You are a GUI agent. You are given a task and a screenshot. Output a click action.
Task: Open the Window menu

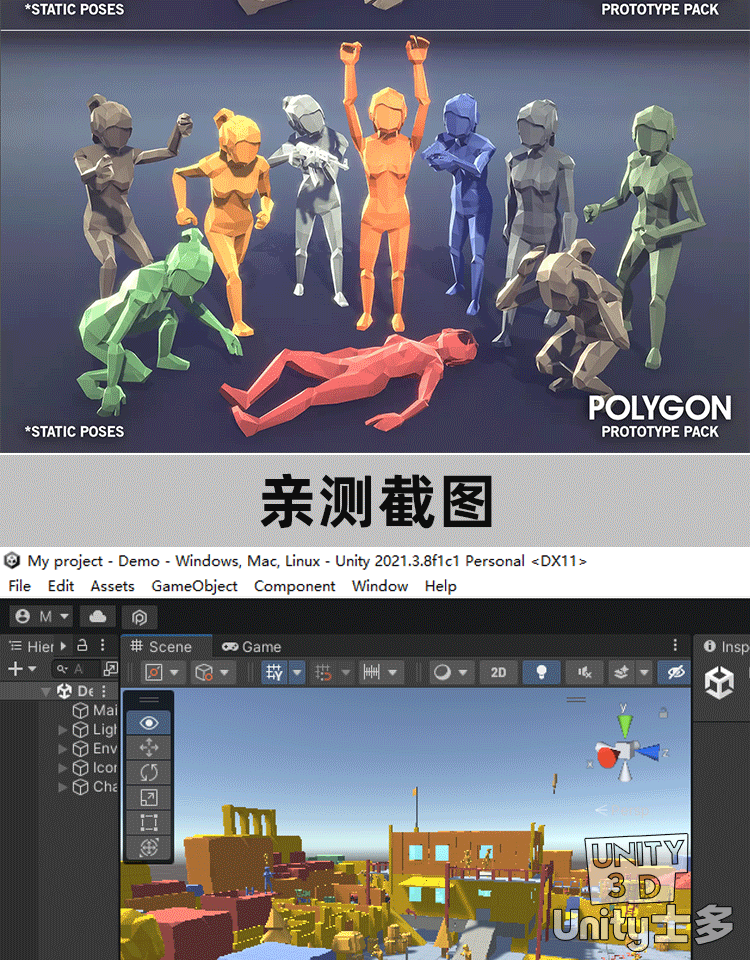tap(380, 586)
